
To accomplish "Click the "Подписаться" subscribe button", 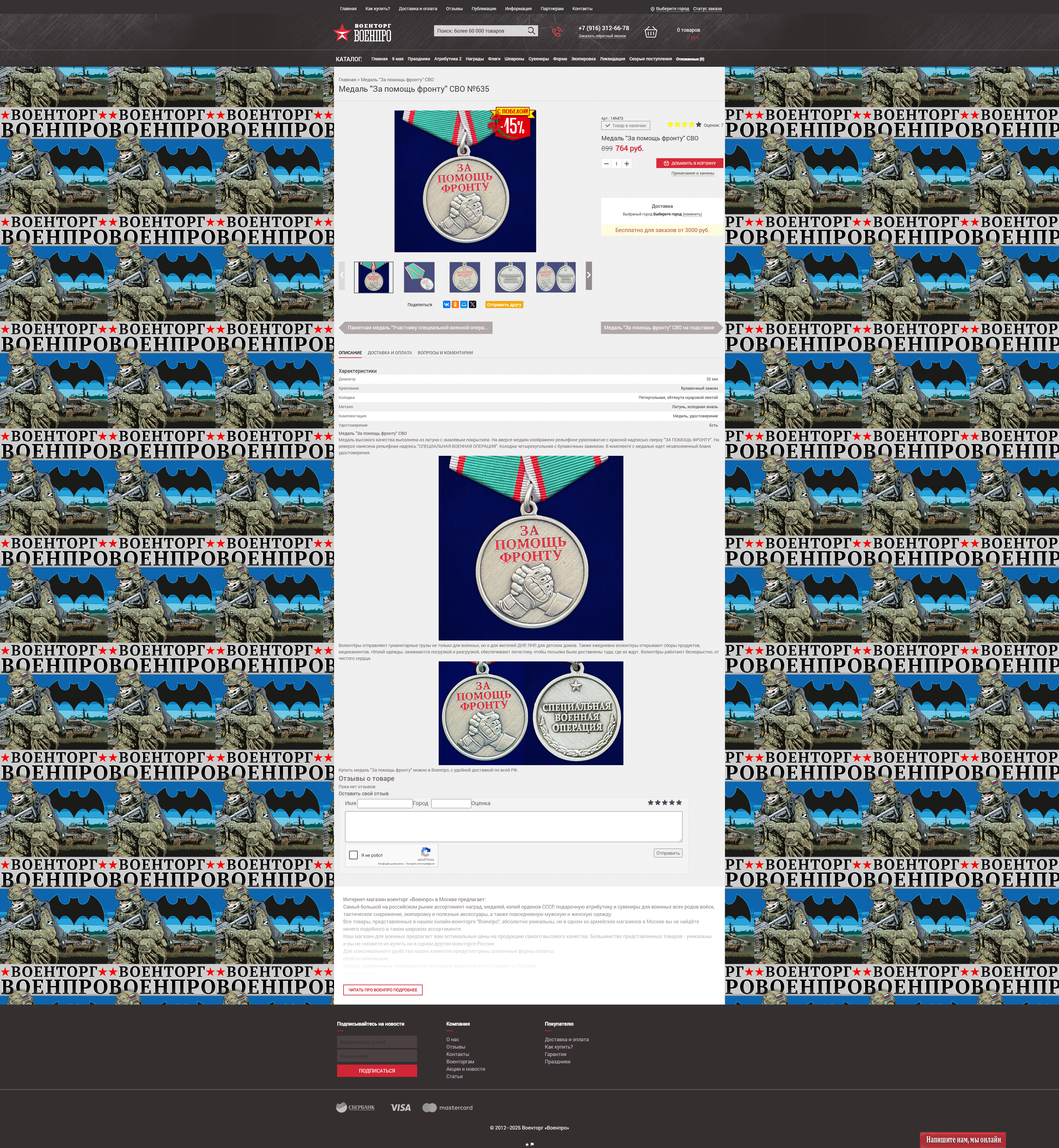I will pyautogui.click(x=376, y=1071).
